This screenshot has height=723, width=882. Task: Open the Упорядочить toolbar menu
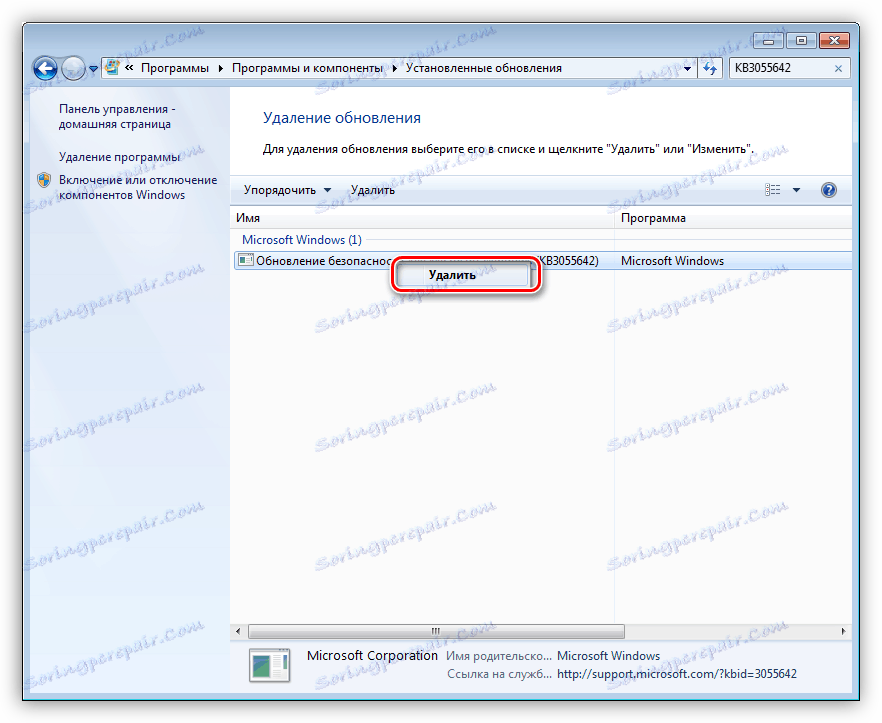pyautogui.click(x=287, y=190)
